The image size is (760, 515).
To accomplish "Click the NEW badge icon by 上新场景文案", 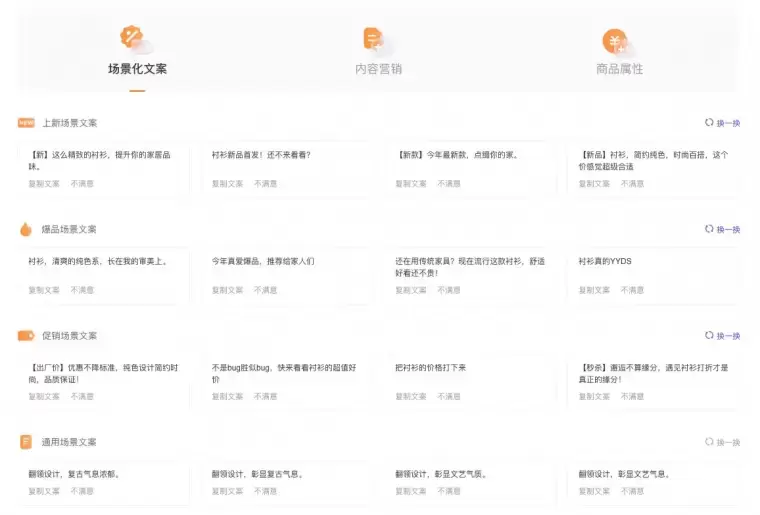I will coord(26,123).
